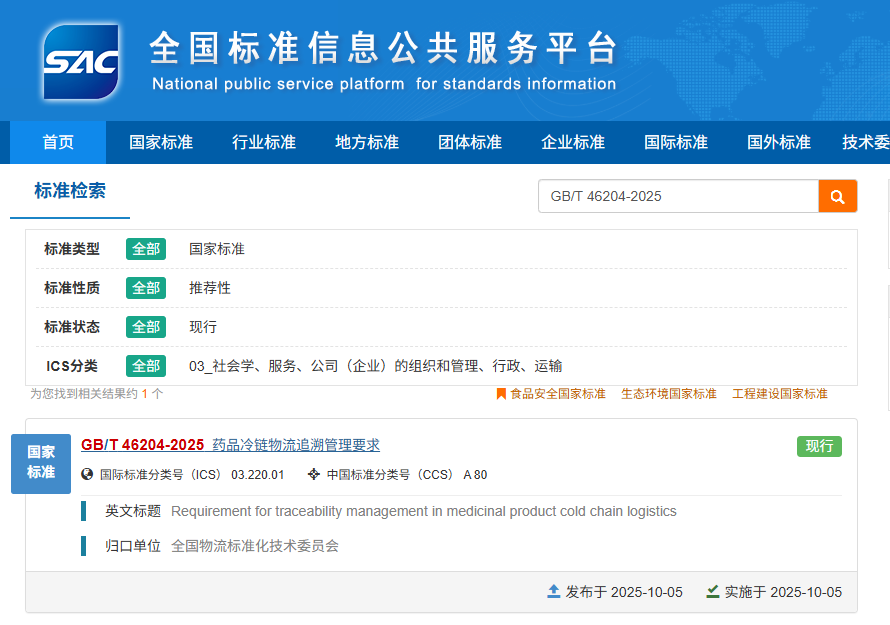Switch to the 行业标准 tab
Screen dimensions: 890x625
(x=263, y=143)
